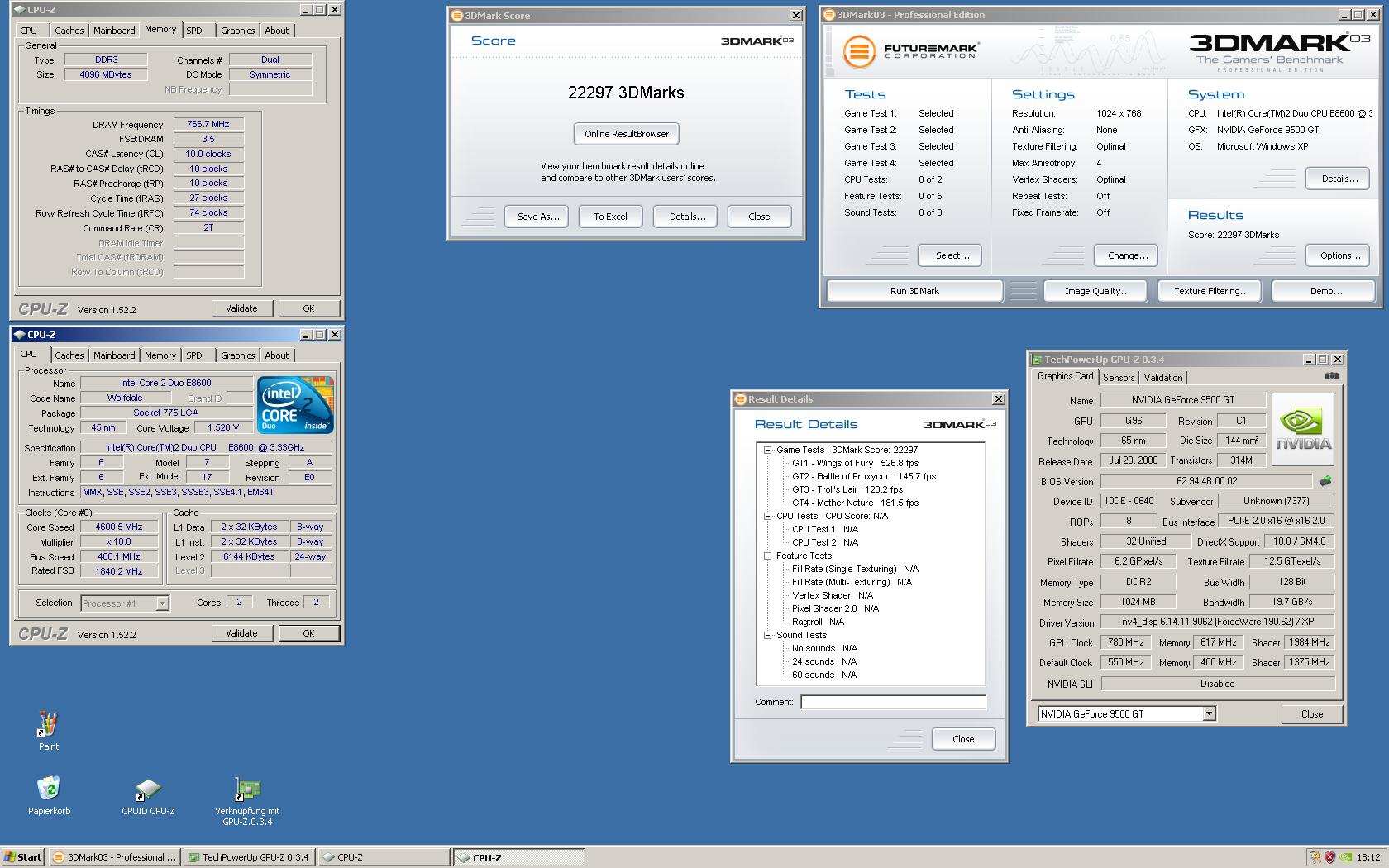The image size is (1389, 868).
Task: Open the Windows Start menu
Action: pos(23,857)
